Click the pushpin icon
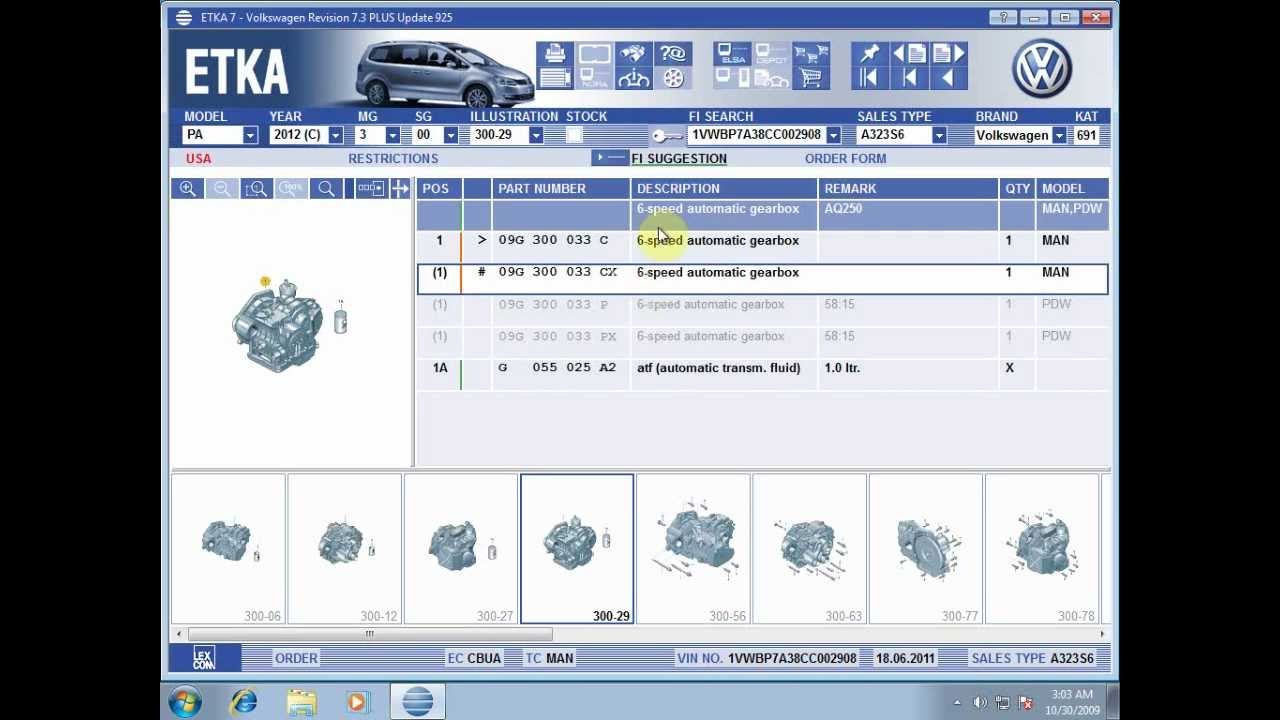 click(x=869, y=54)
